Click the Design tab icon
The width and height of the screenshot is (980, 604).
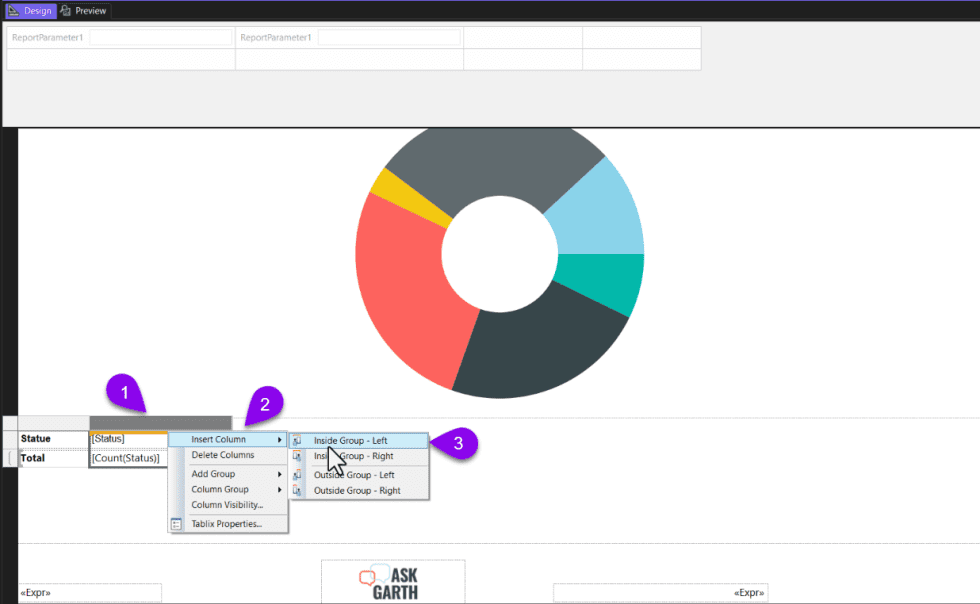tap(13, 11)
